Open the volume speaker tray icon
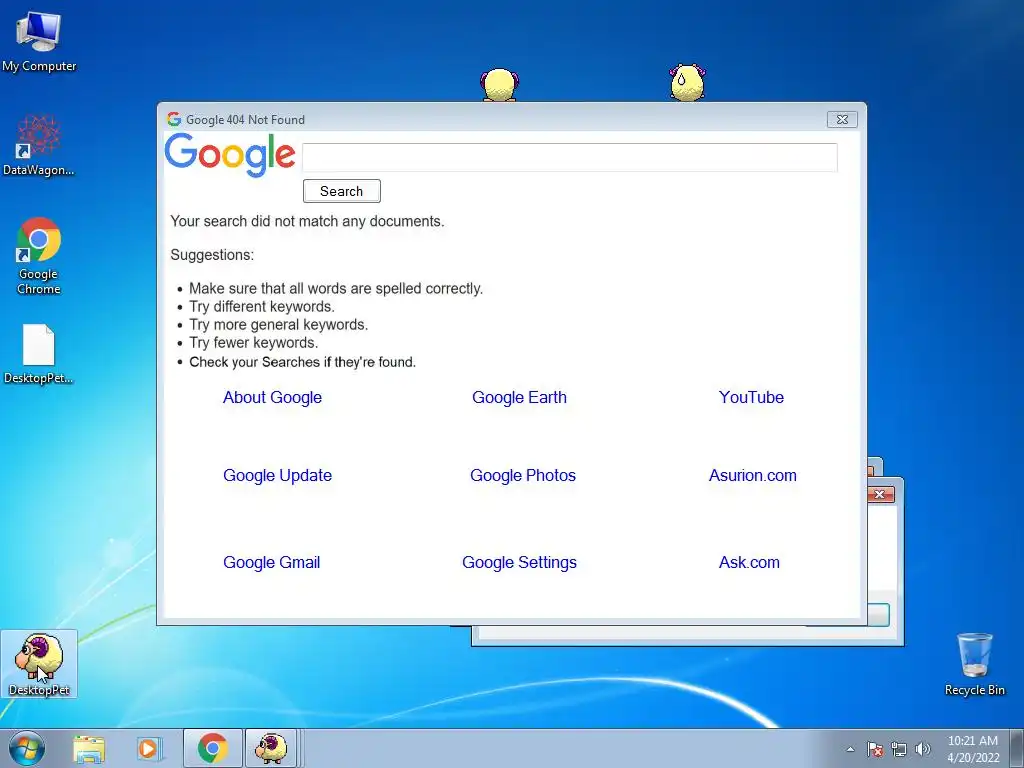Screen dimensions: 1024x768 (922, 749)
